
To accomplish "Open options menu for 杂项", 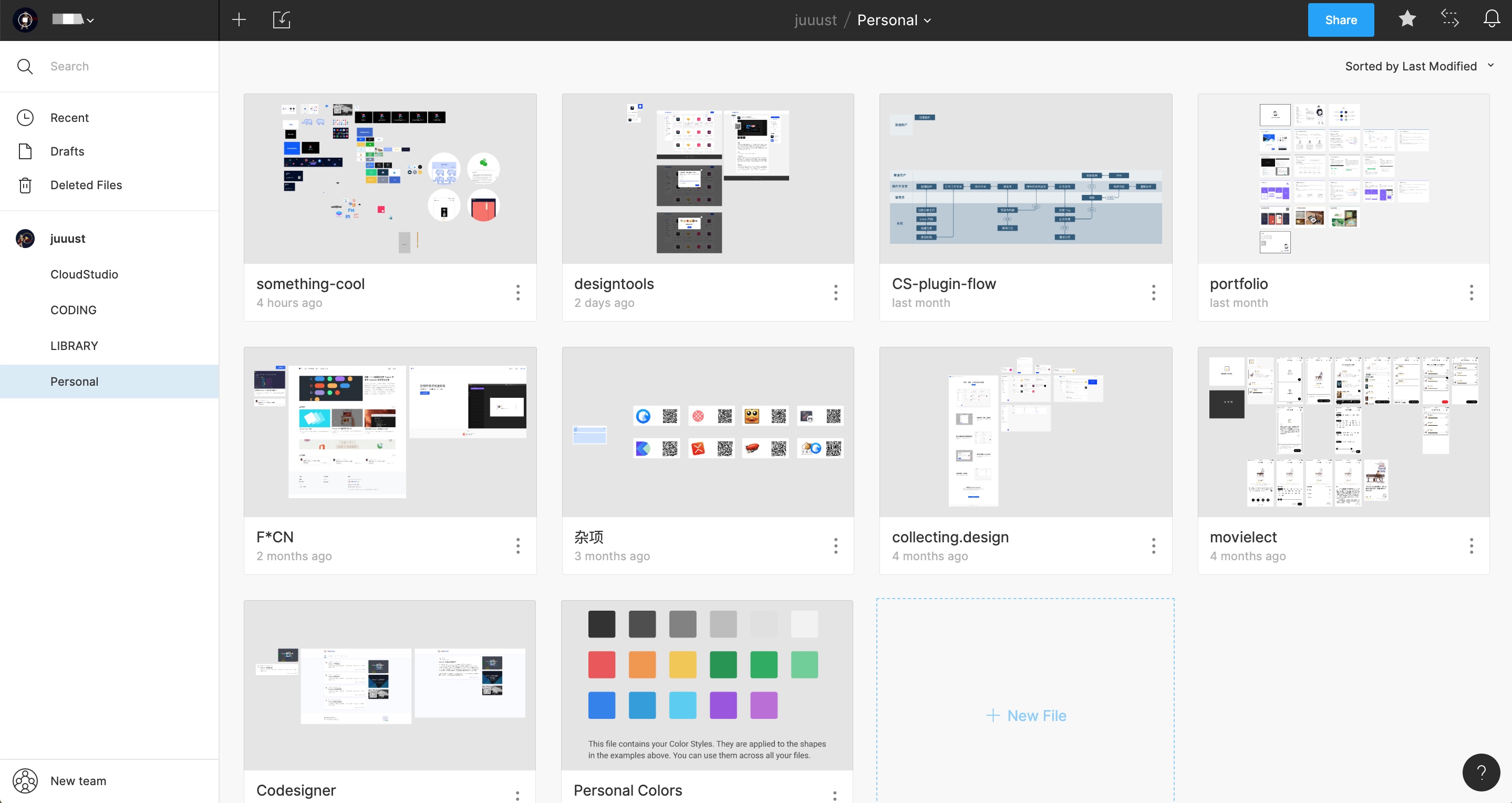I will pos(836,546).
